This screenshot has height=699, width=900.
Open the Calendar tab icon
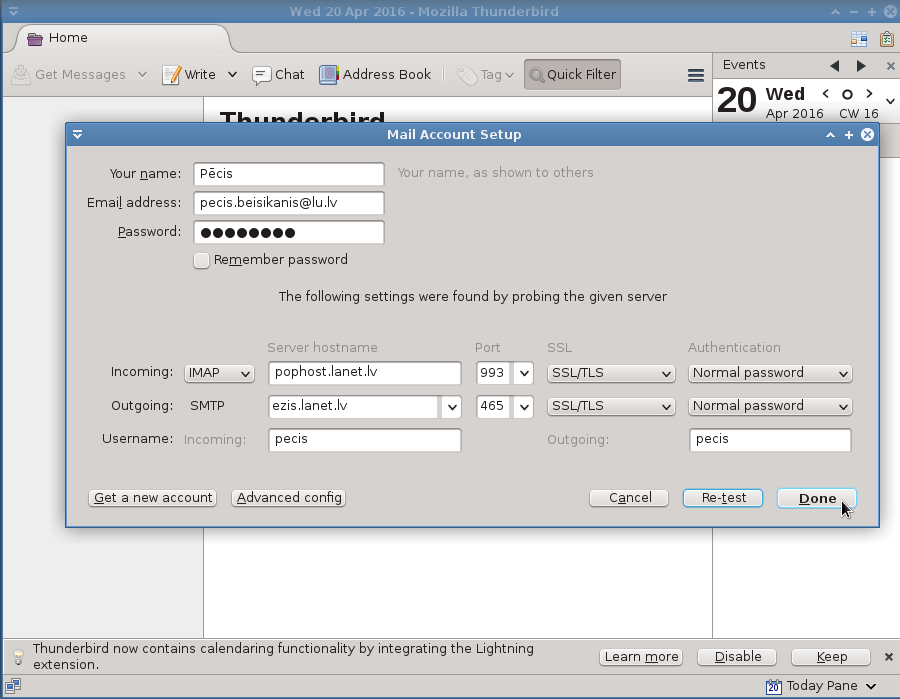pyautogui.click(x=859, y=38)
